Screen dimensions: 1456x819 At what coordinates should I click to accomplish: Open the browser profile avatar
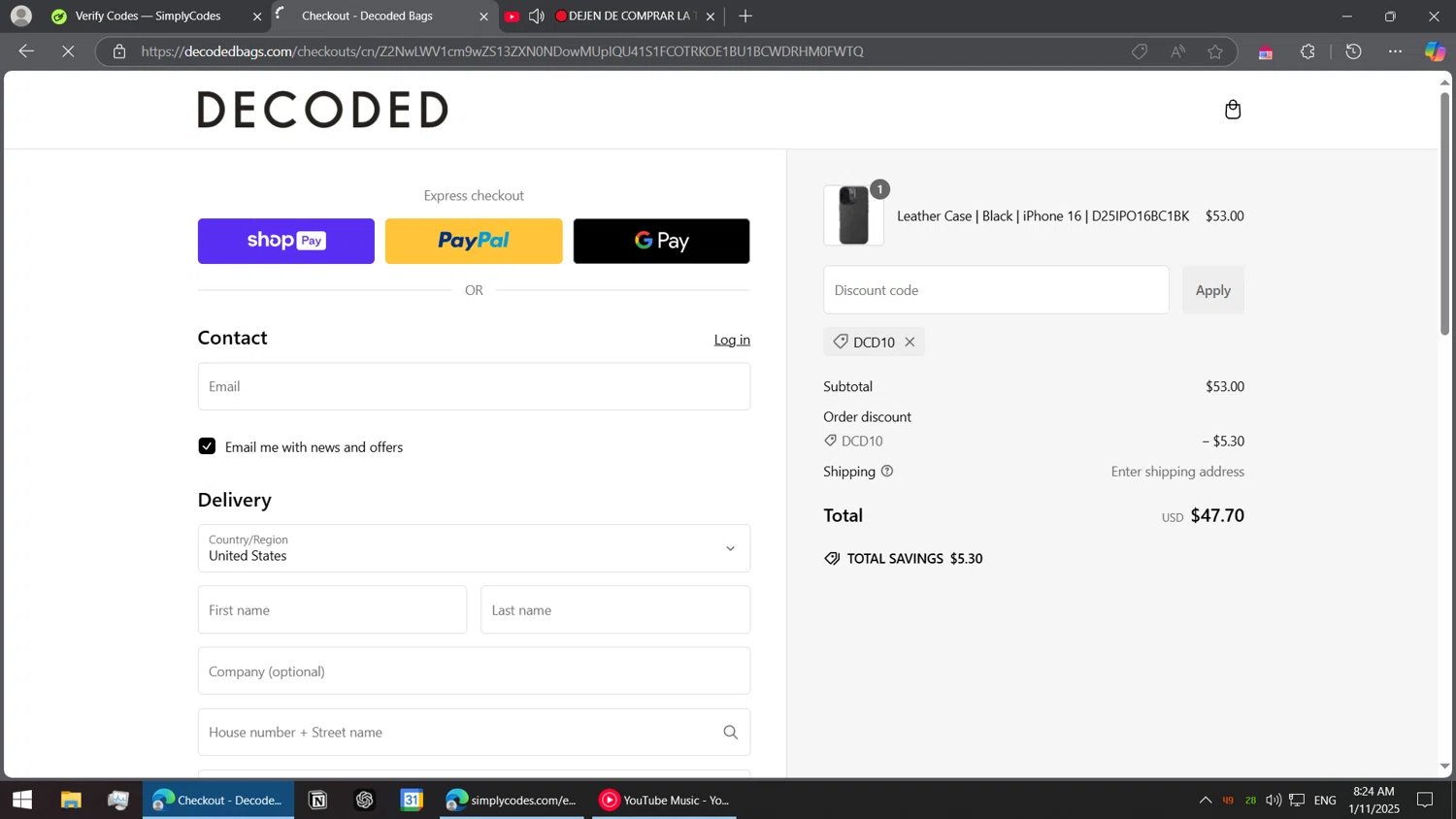pos(21,16)
